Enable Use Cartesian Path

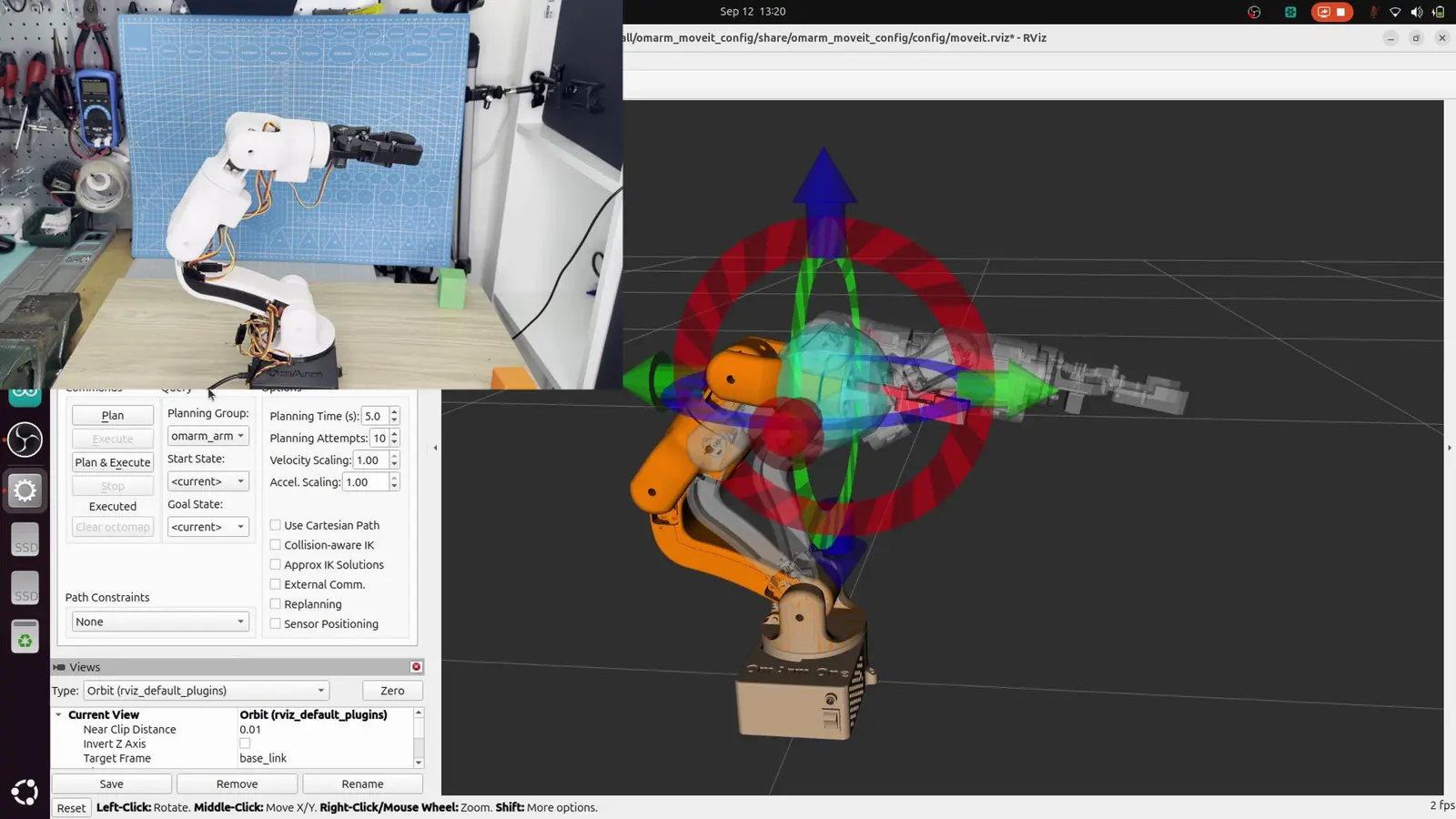click(x=275, y=525)
